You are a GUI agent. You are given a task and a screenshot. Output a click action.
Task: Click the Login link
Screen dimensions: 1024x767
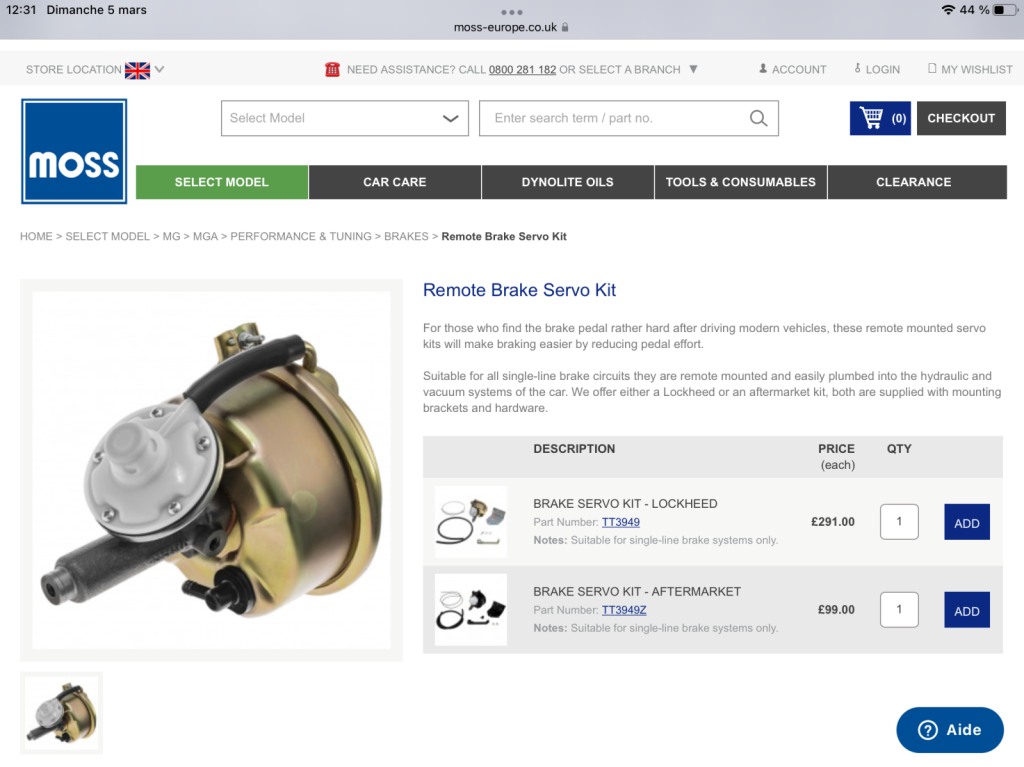click(x=876, y=69)
